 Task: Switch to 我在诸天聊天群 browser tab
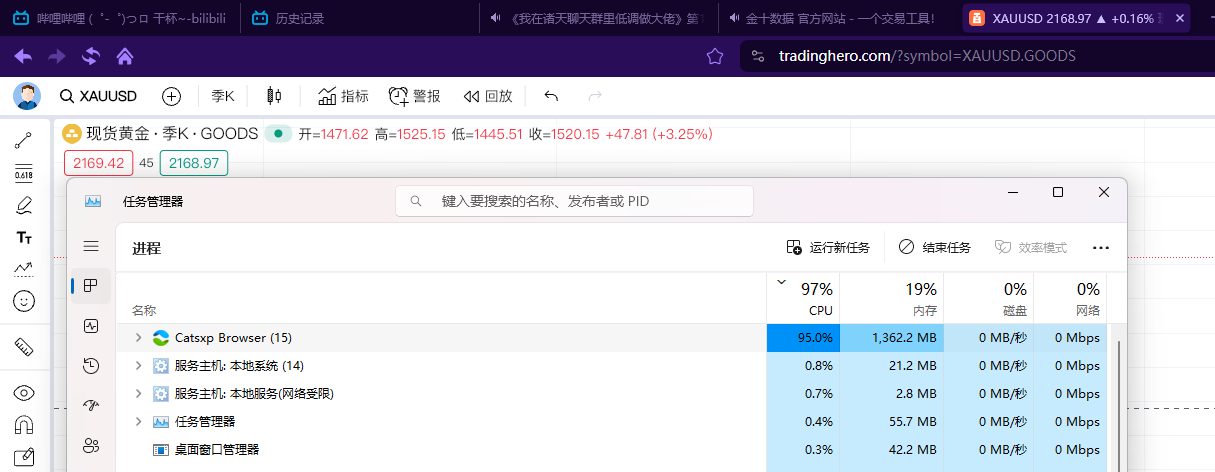(x=597, y=18)
